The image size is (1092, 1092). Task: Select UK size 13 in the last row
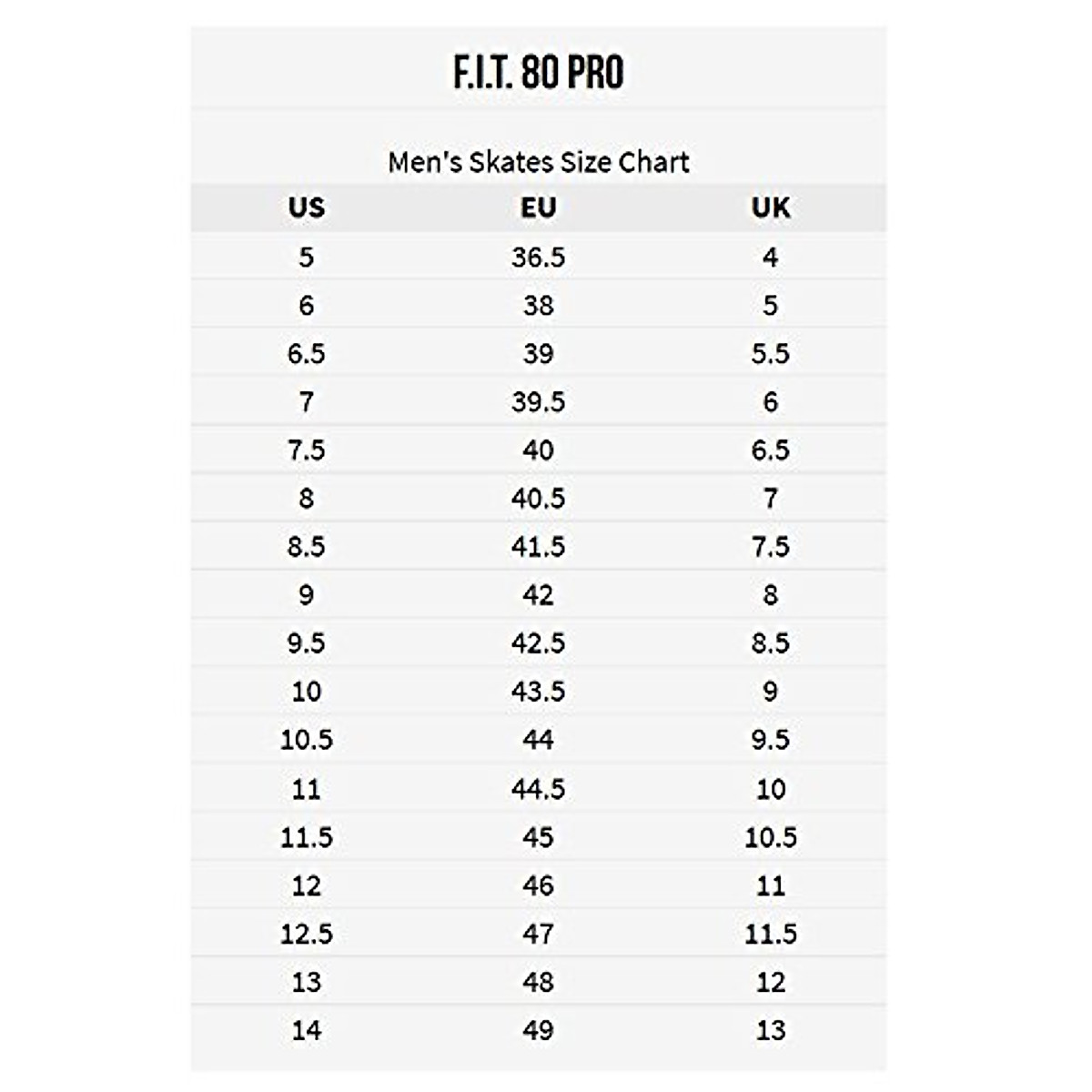(x=771, y=1030)
